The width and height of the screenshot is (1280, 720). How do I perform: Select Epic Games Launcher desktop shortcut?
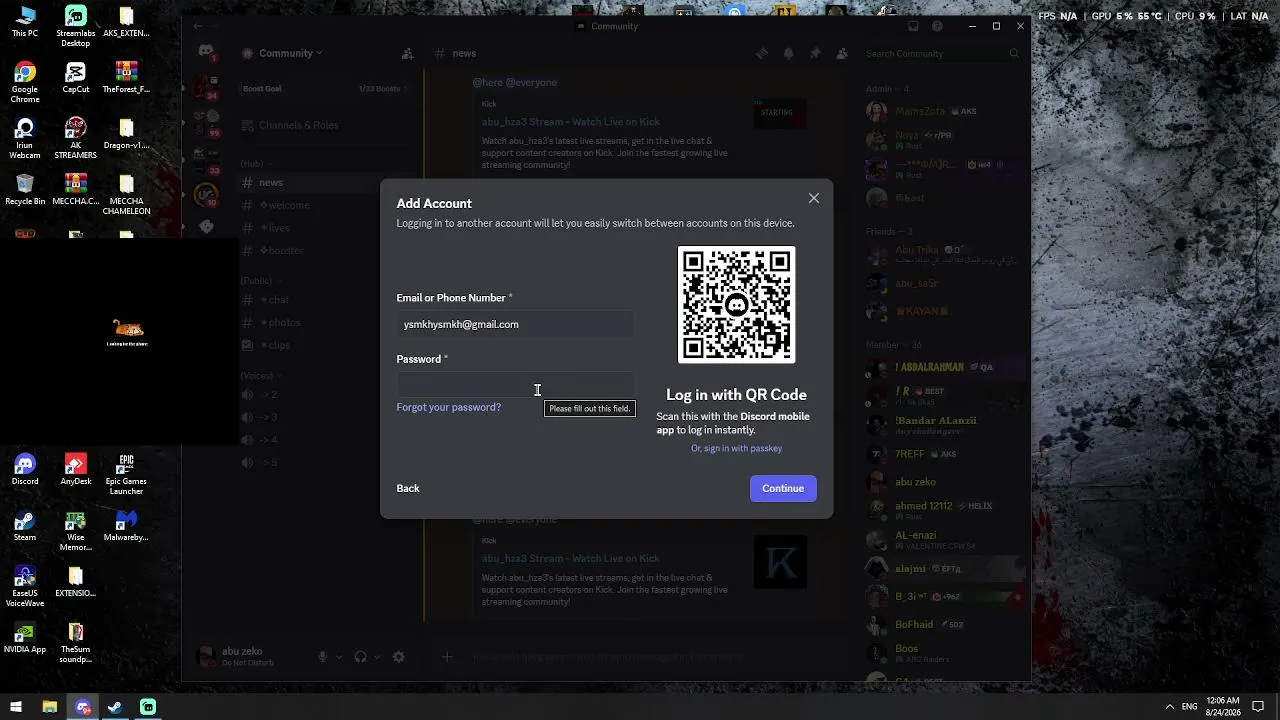pos(126,475)
